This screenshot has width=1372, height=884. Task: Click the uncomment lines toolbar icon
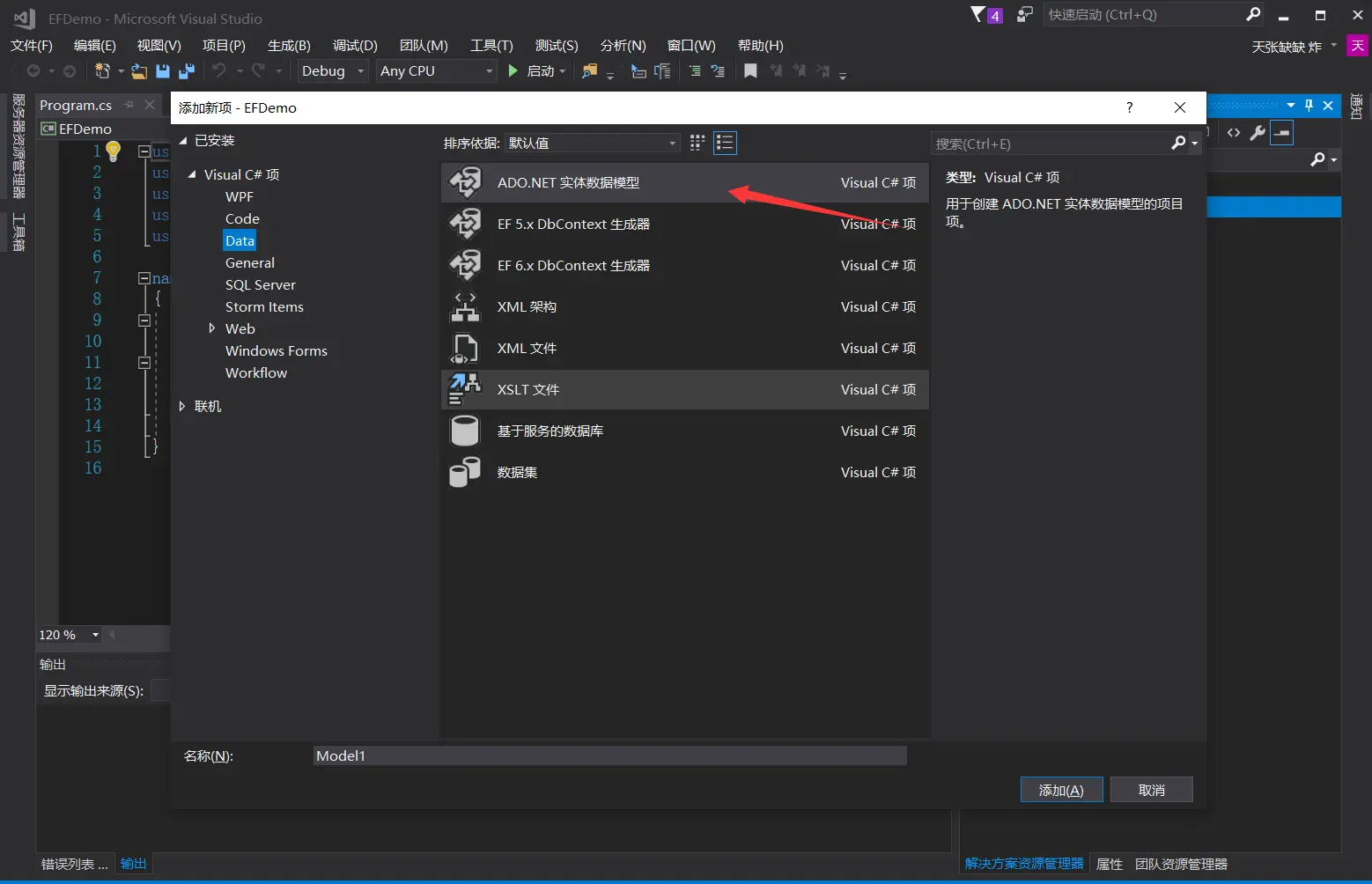coord(718,71)
